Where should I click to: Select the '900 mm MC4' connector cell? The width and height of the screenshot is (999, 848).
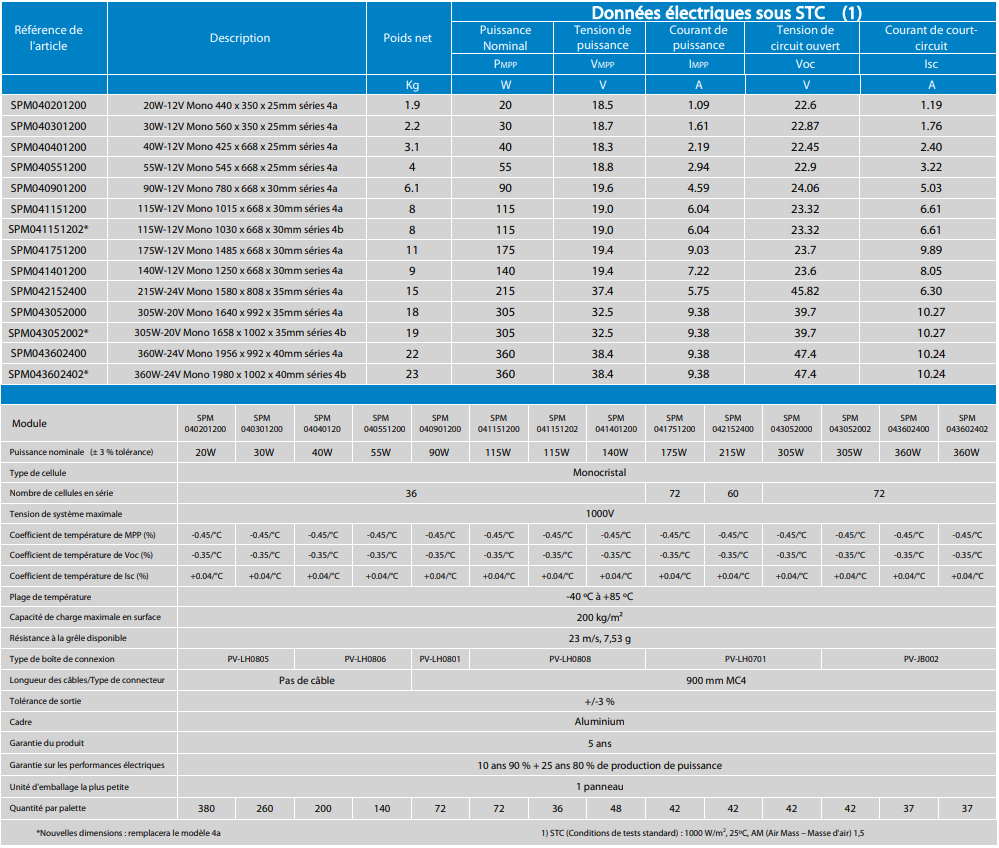click(x=716, y=680)
